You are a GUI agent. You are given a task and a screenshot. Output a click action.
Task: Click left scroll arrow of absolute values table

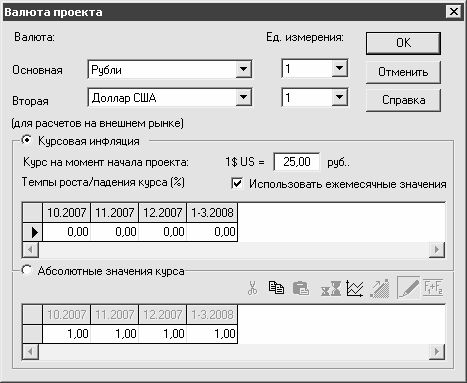pyautogui.click(x=31, y=352)
